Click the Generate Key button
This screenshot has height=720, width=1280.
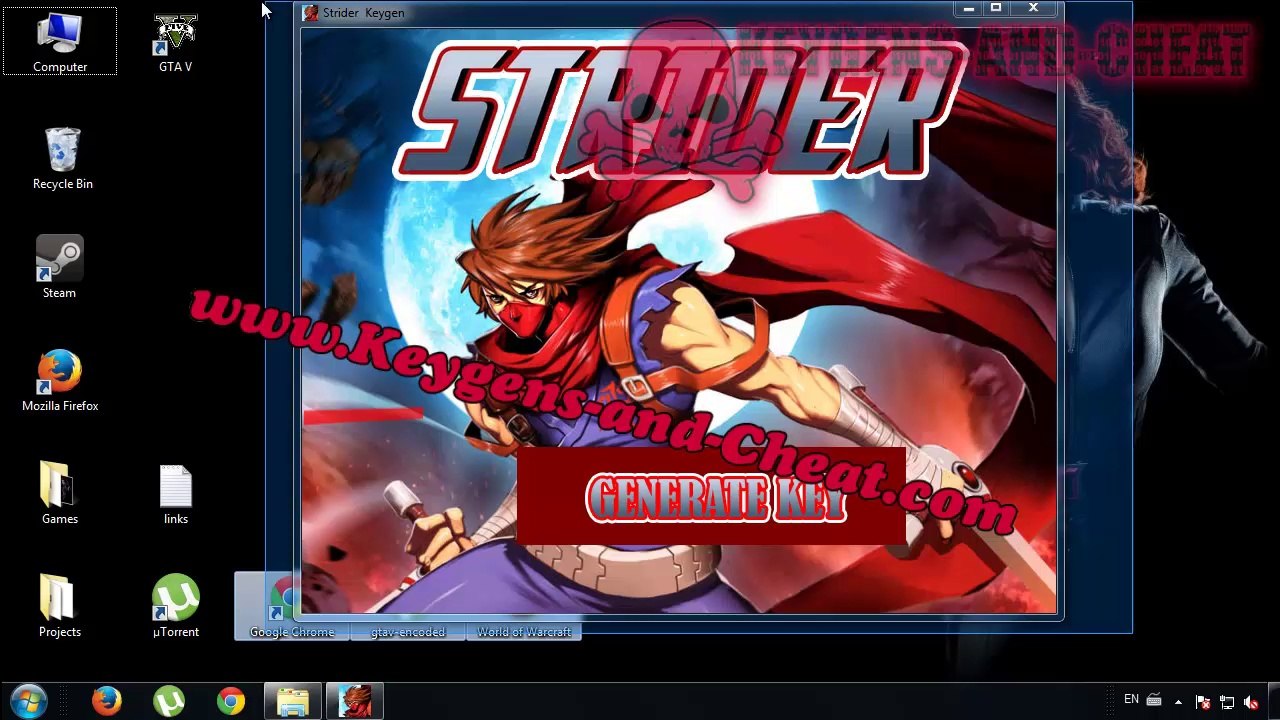(x=711, y=497)
